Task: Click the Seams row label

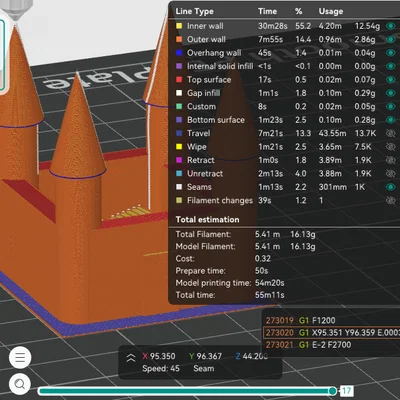Action: [x=199, y=187]
